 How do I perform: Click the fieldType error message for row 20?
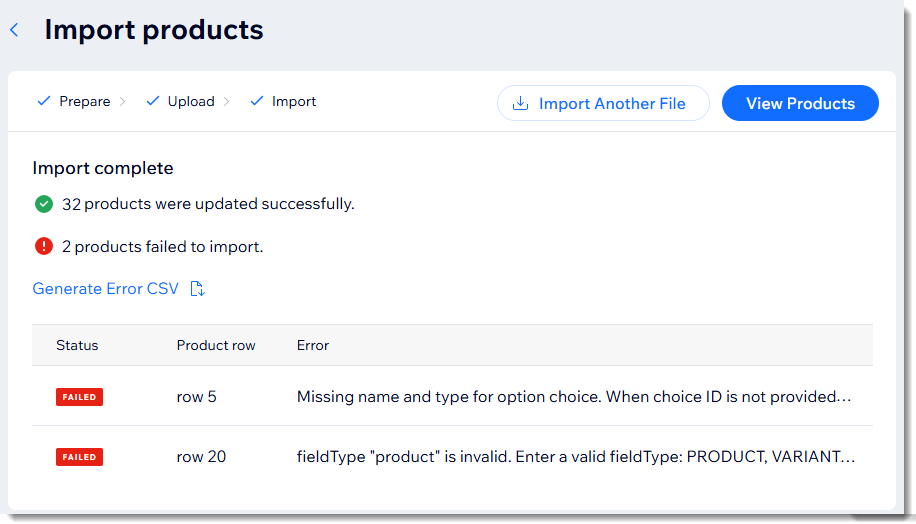(x=575, y=457)
